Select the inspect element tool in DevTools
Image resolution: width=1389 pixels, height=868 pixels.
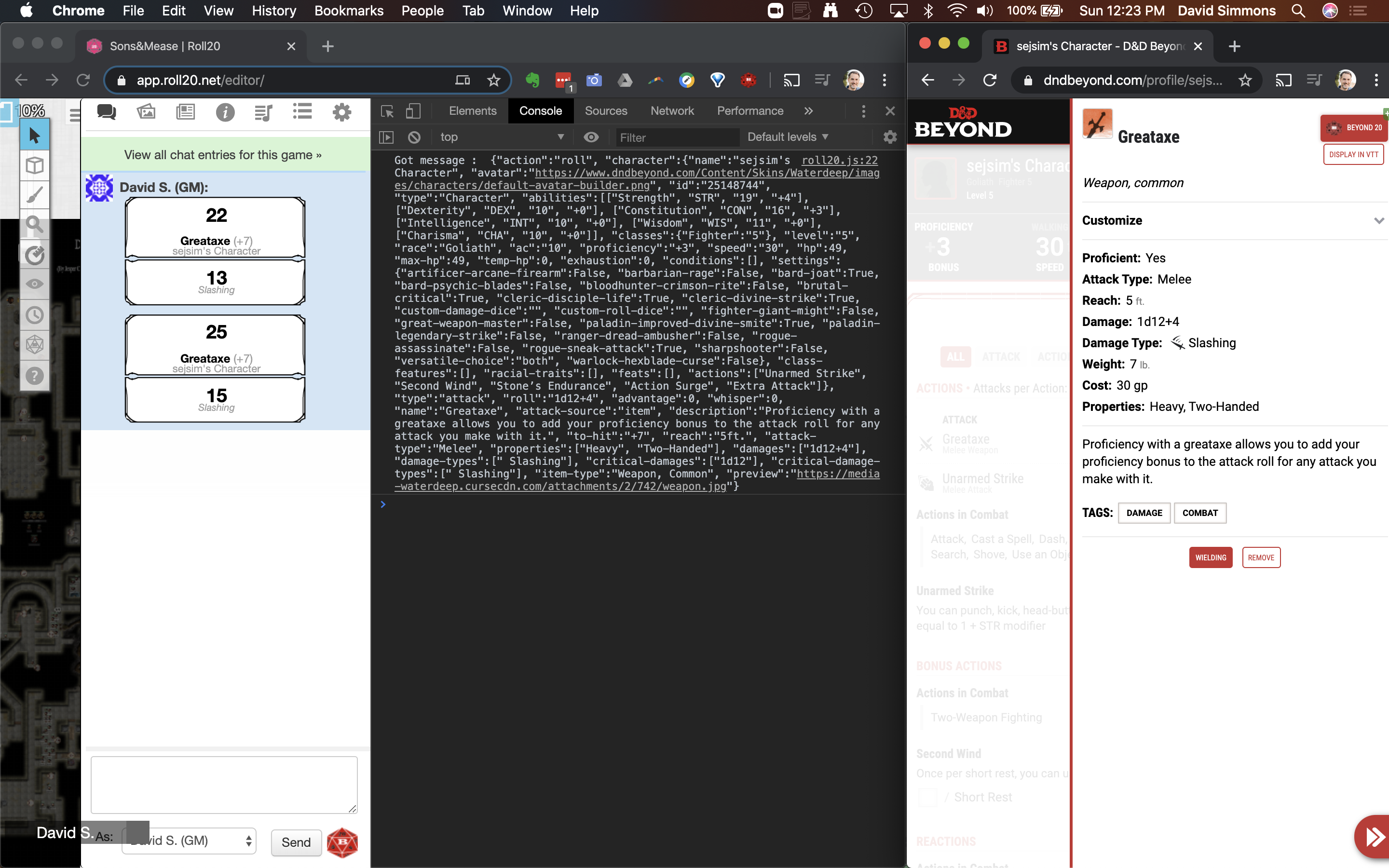pyautogui.click(x=387, y=110)
